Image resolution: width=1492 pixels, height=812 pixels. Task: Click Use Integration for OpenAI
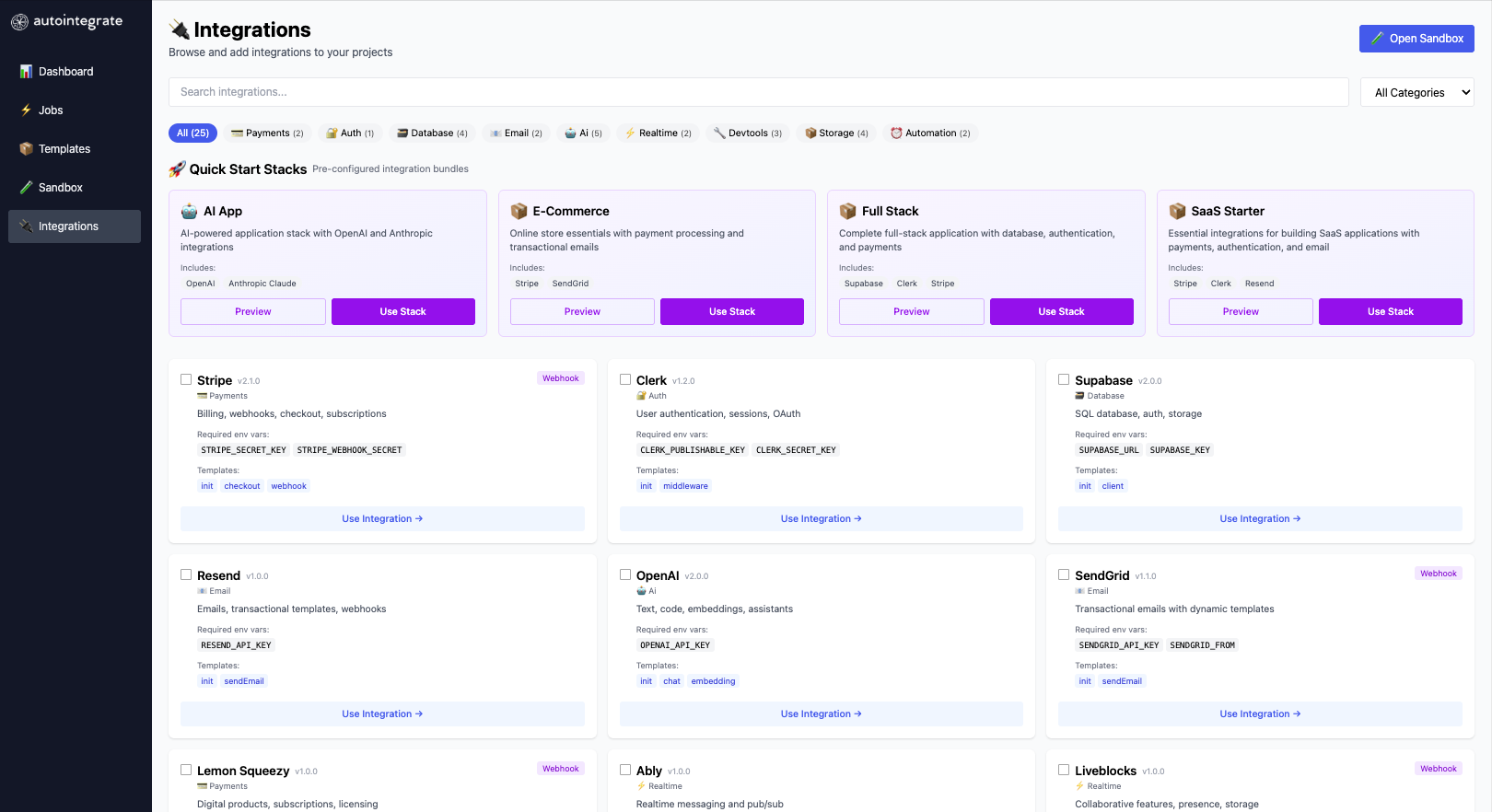[822, 714]
